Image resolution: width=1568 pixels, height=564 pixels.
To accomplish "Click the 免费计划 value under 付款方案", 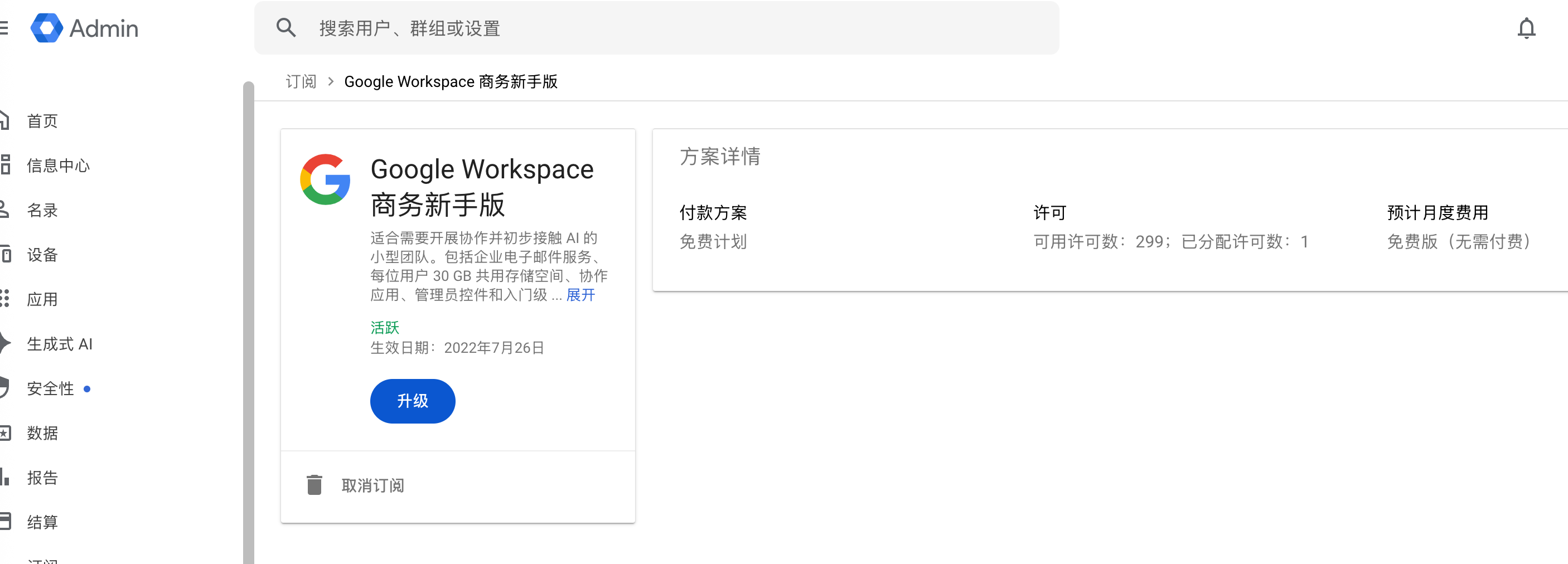I will tap(713, 241).
